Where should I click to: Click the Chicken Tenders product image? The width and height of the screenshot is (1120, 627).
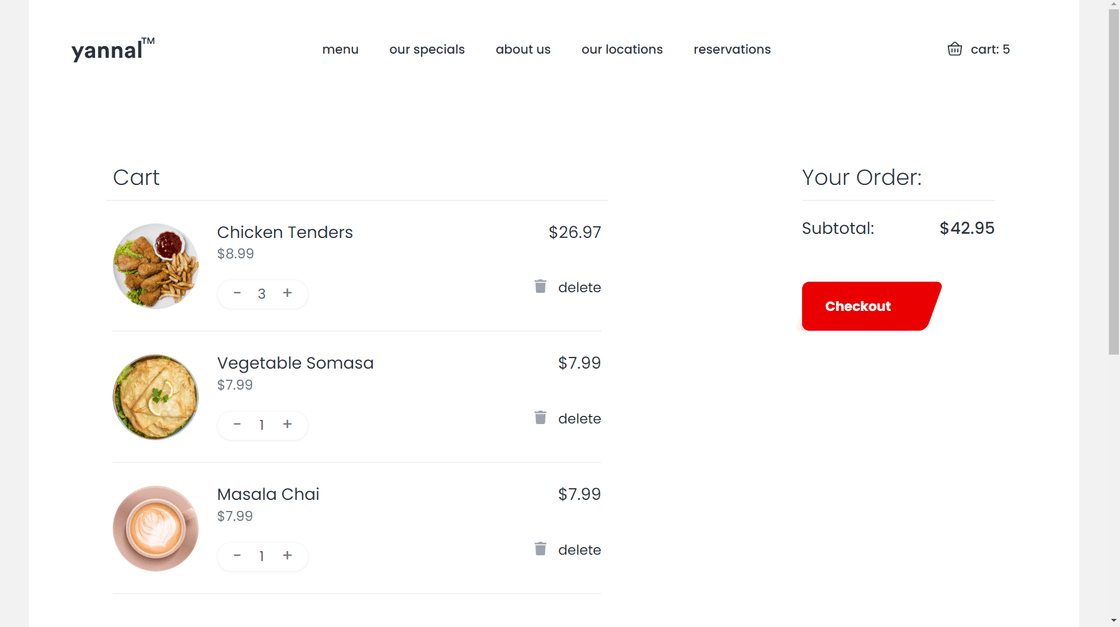pos(155,266)
